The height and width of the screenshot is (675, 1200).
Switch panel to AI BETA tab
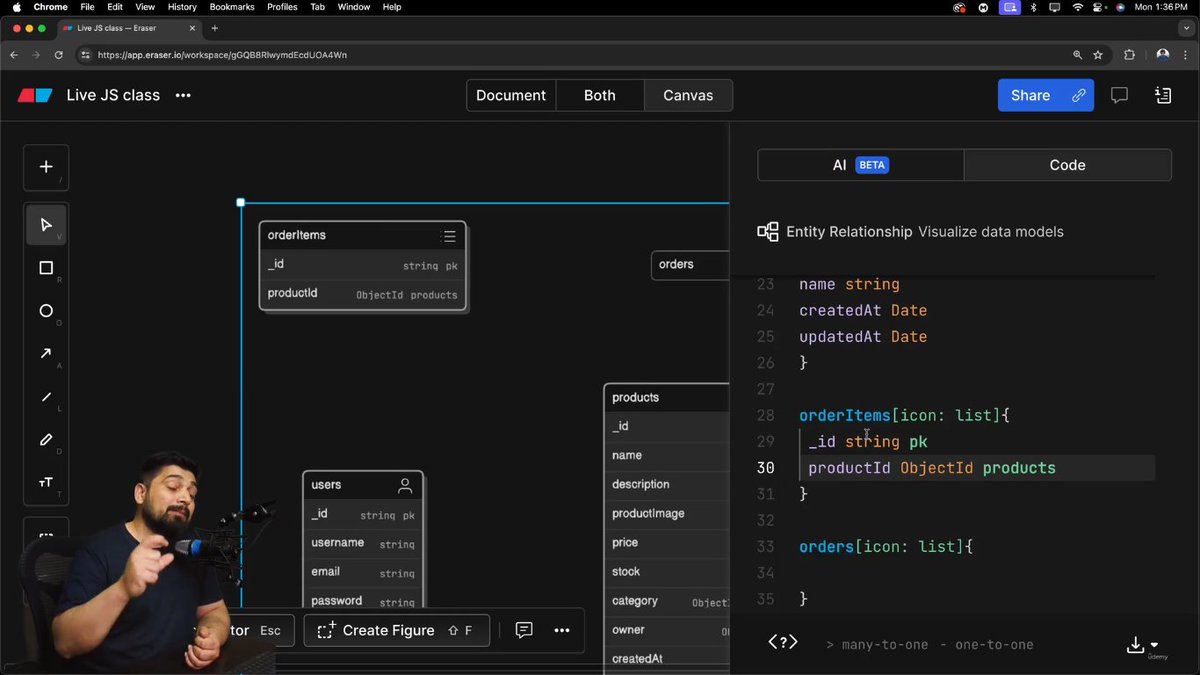[861, 165]
